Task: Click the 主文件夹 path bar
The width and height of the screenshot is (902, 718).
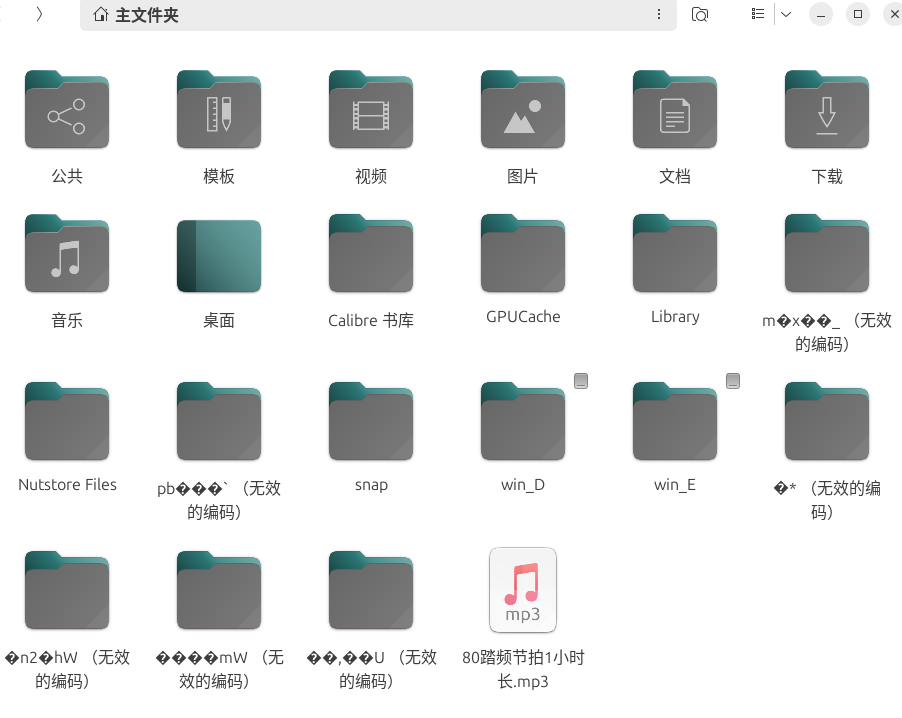Action: tap(378, 15)
